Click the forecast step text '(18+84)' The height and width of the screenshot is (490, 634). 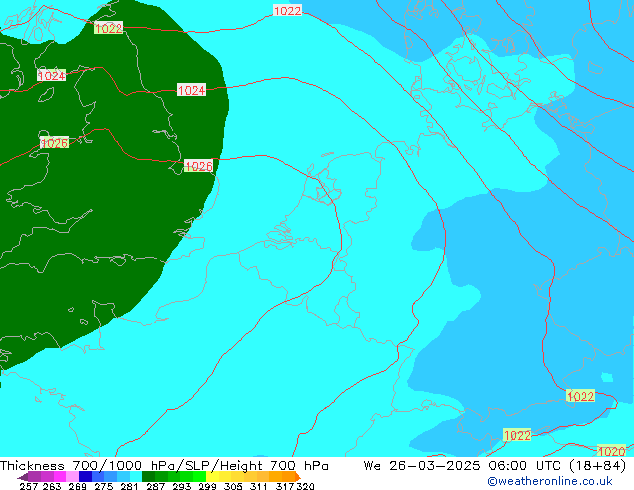pyautogui.click(x=598, y=466)
